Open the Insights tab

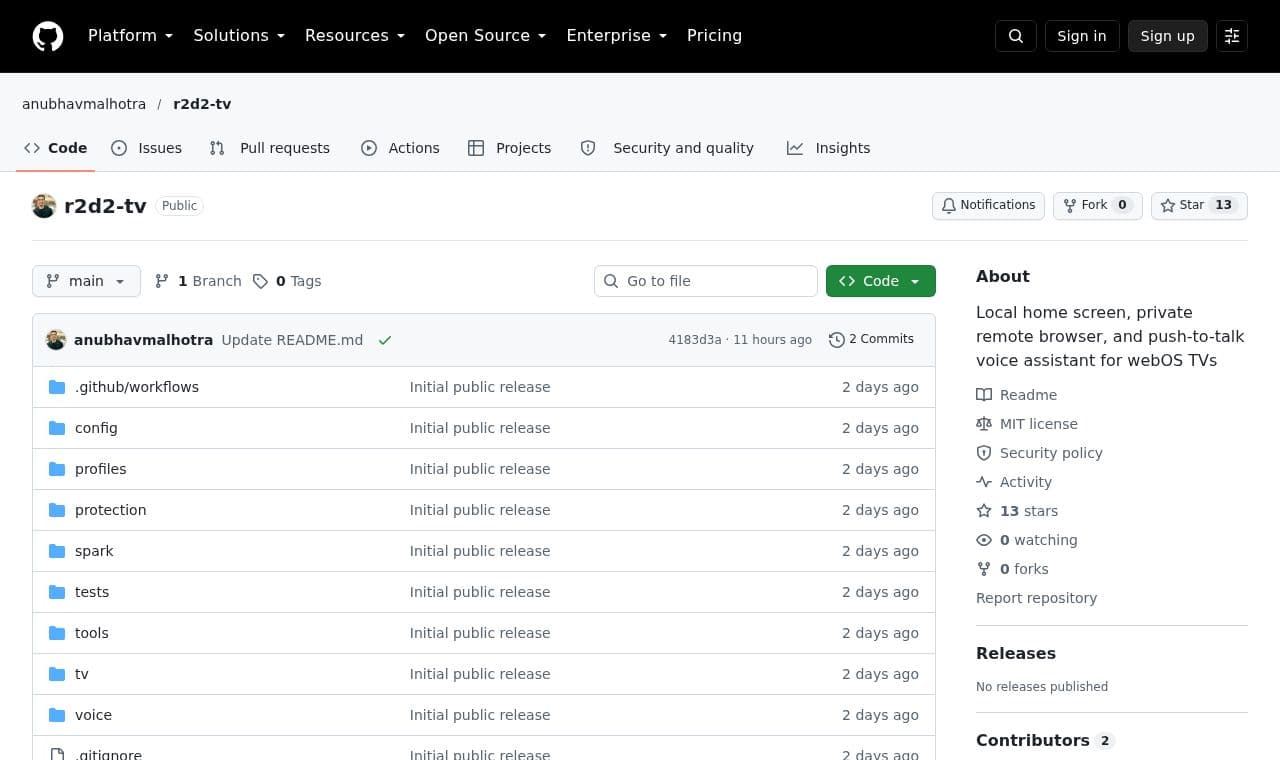tap(828, 148)
